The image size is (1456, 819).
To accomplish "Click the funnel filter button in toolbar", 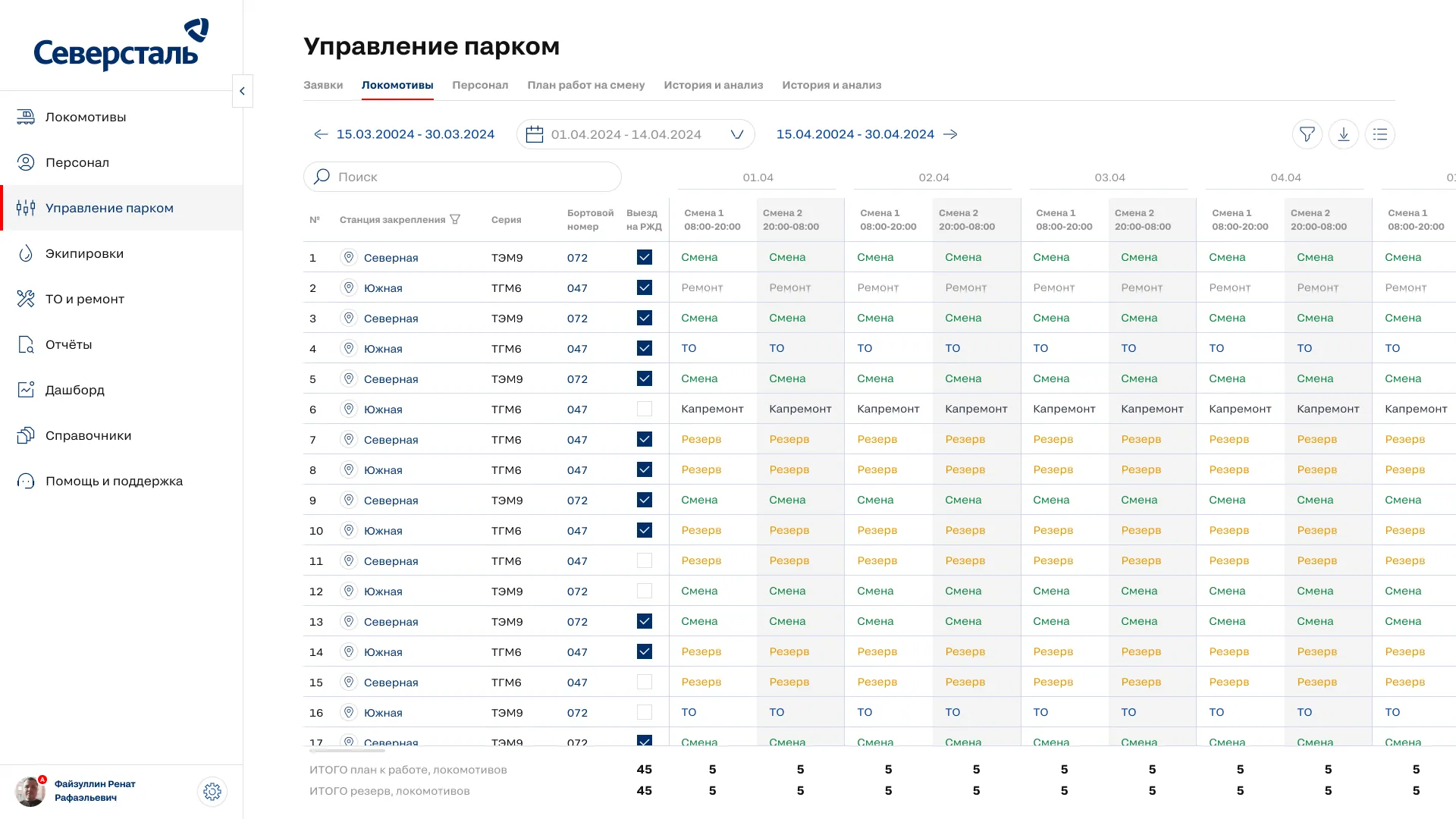I will tap(1307, 134).
